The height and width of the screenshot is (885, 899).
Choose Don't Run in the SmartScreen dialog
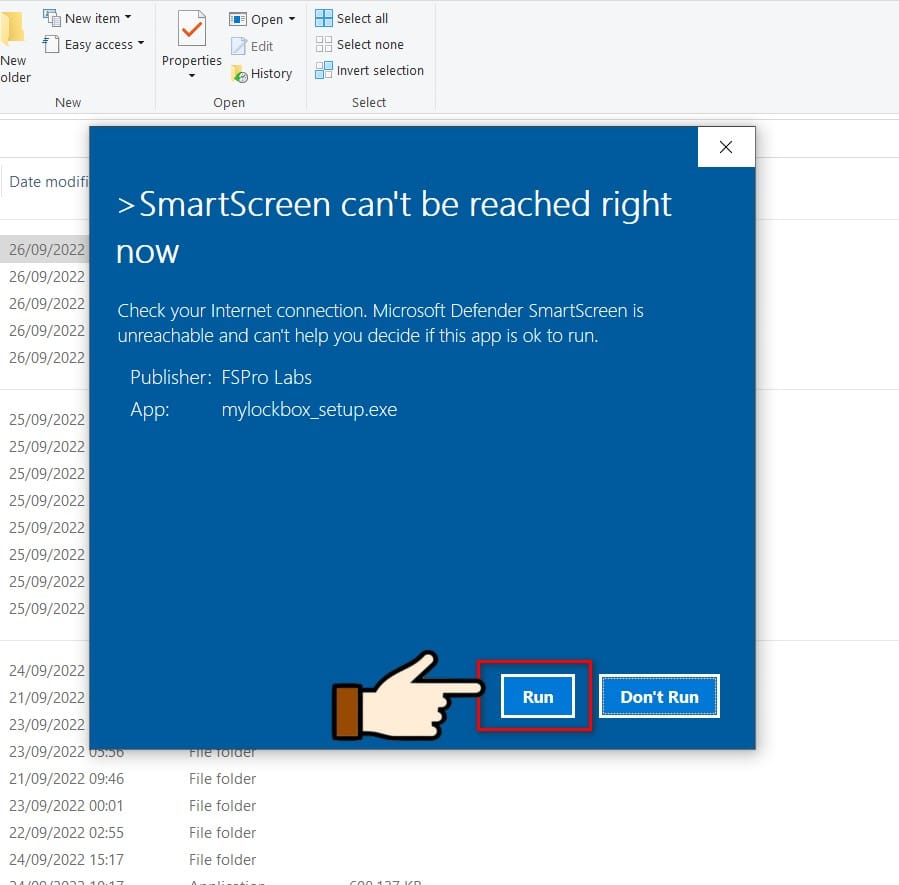(x=659, y=696)
